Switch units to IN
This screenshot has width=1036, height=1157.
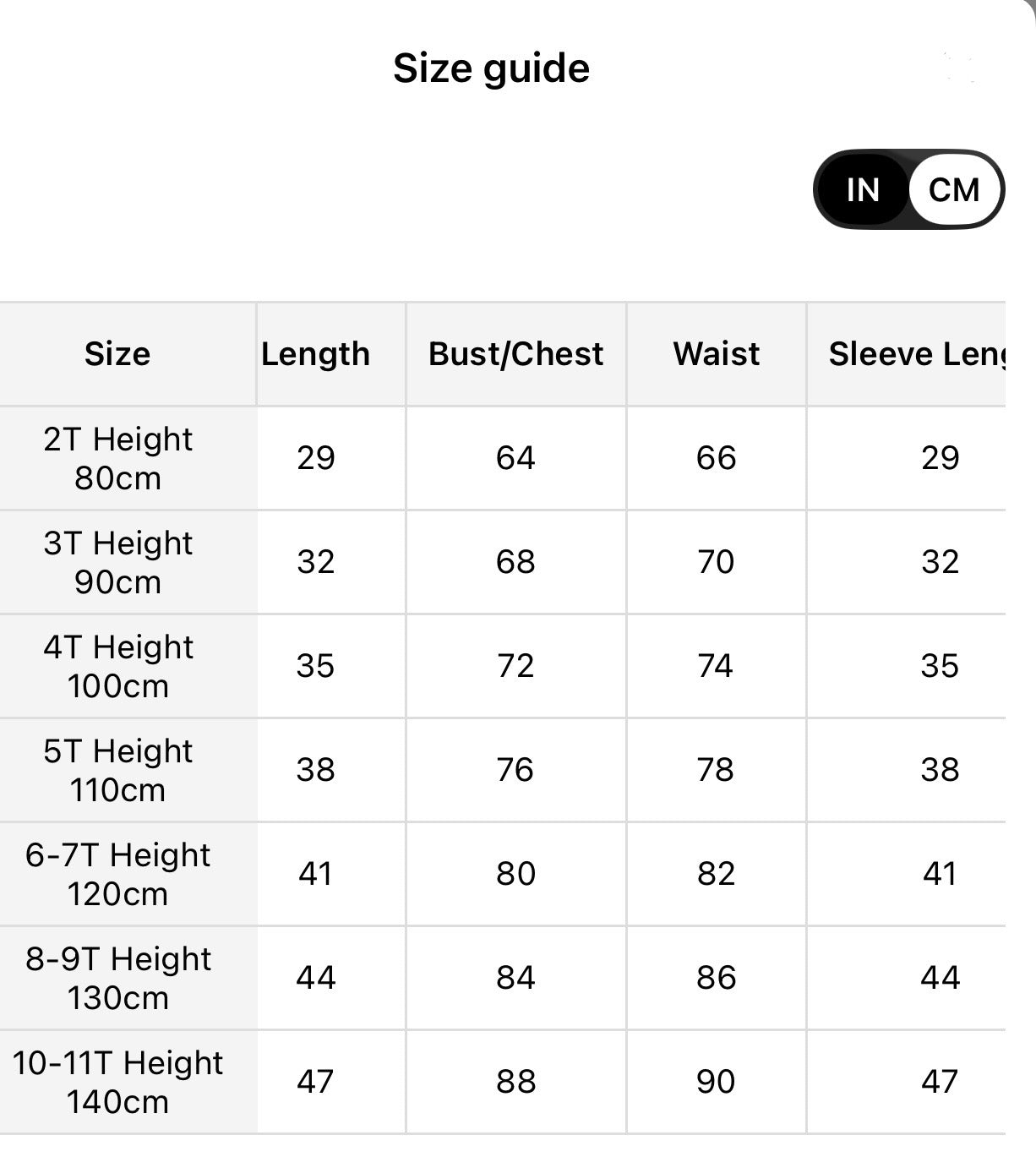point(863,189)
